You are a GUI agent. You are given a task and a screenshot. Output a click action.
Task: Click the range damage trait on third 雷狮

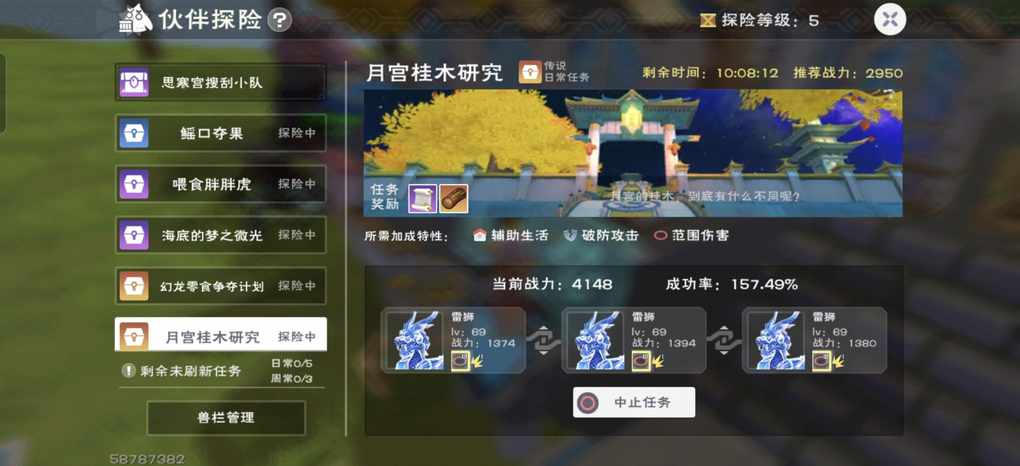point(821,361)
